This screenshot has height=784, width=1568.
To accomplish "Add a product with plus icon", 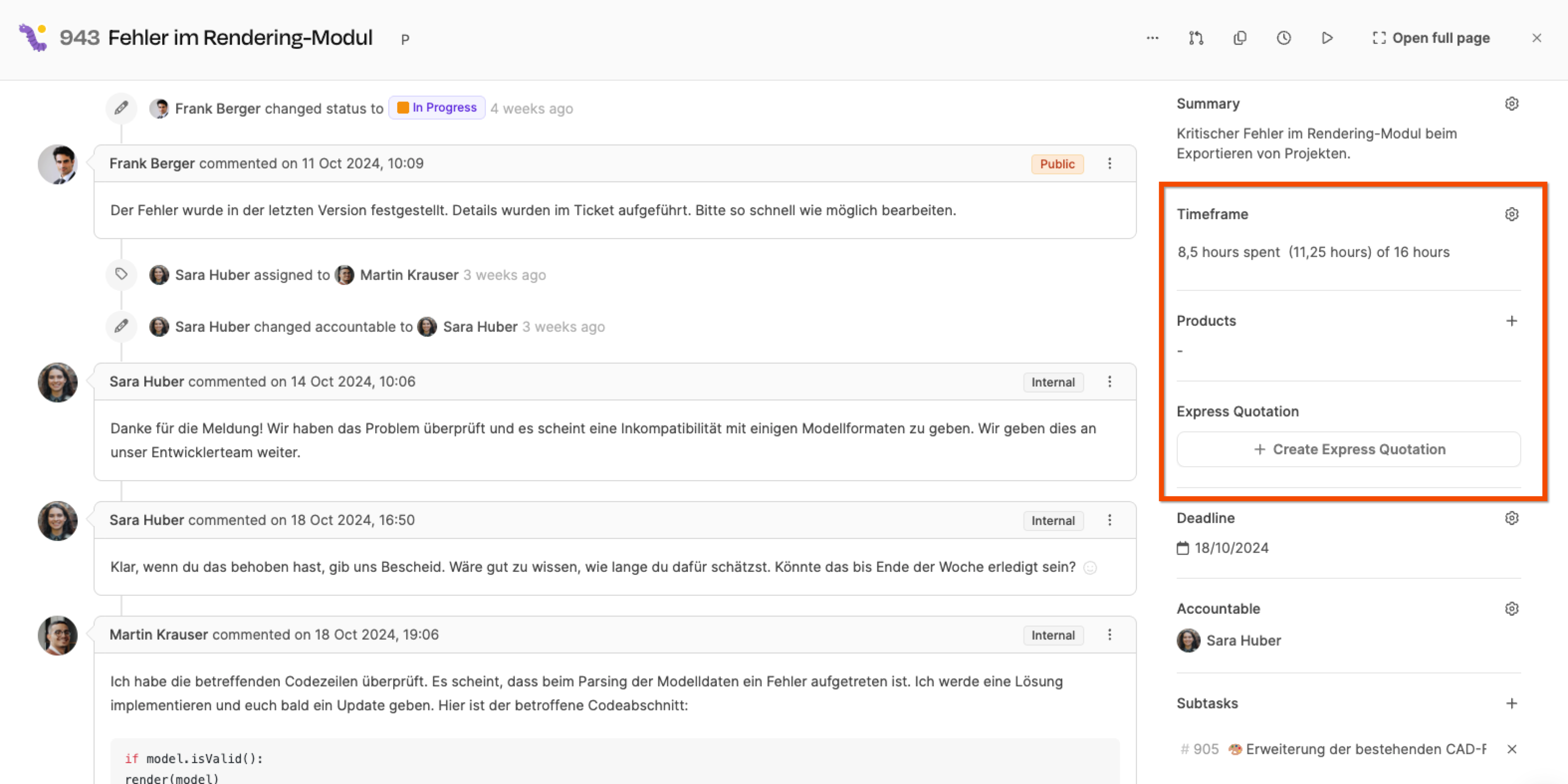I will point(1511,320).
